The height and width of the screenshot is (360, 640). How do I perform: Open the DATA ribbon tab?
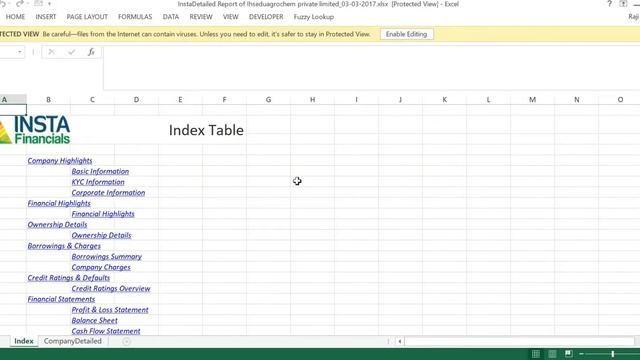(171, 17)
